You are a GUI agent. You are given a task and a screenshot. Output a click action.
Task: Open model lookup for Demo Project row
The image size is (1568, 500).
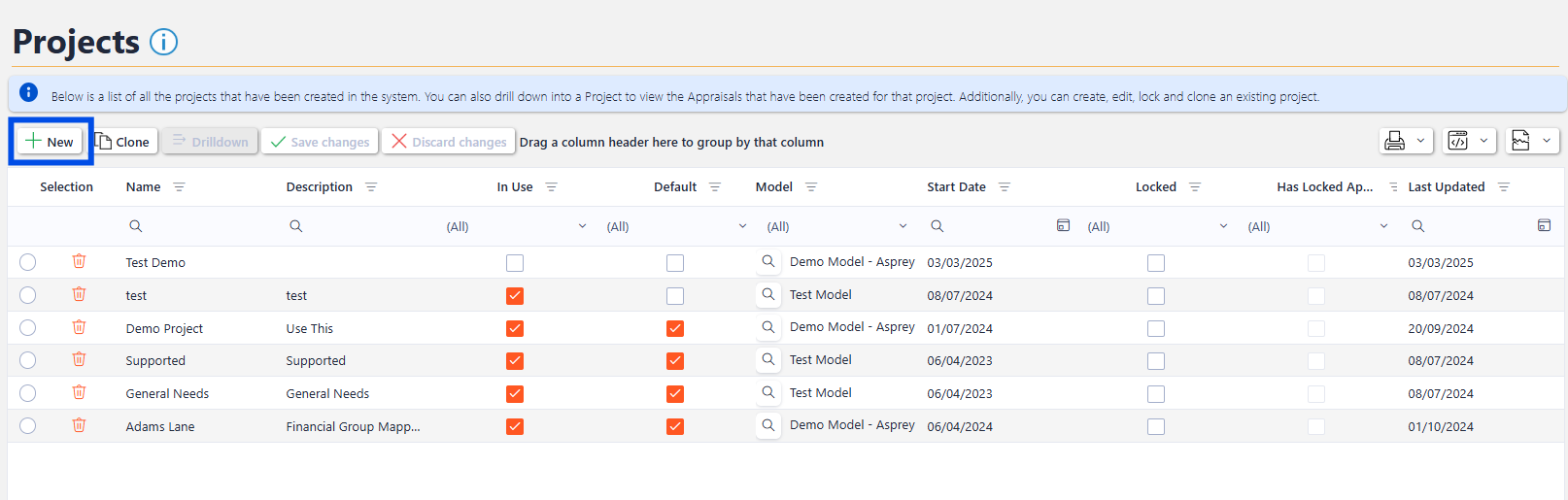[767, 327]
